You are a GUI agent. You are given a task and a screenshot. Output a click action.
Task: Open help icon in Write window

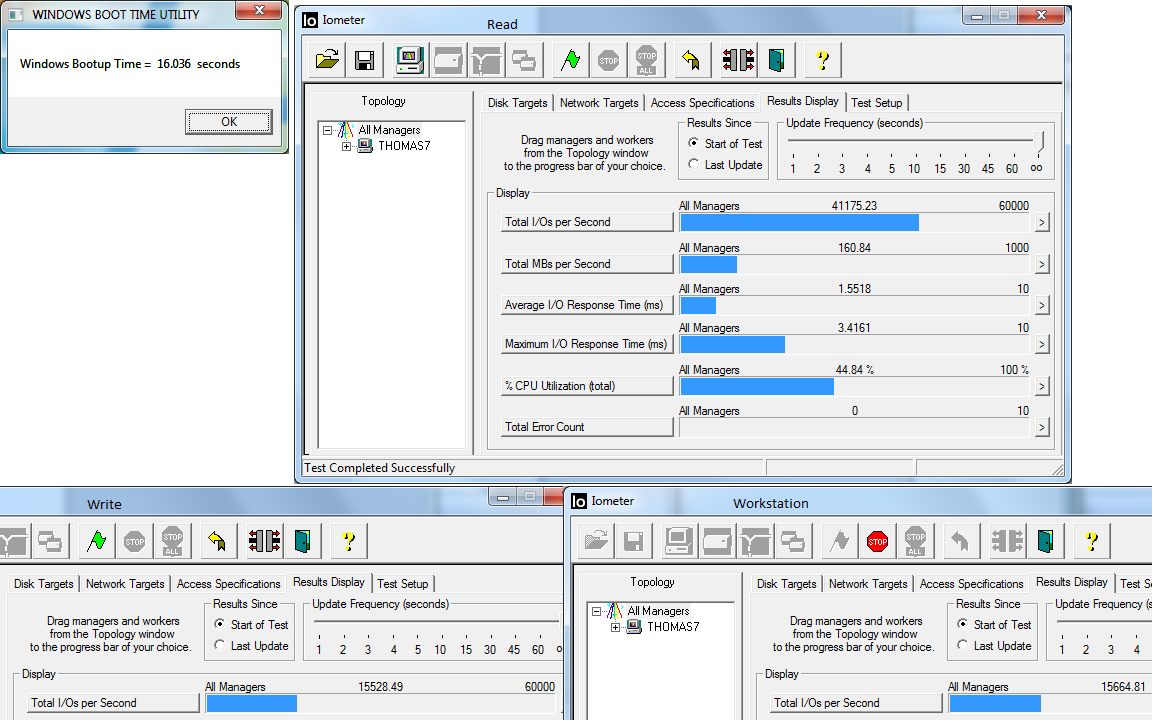point(349,541)
